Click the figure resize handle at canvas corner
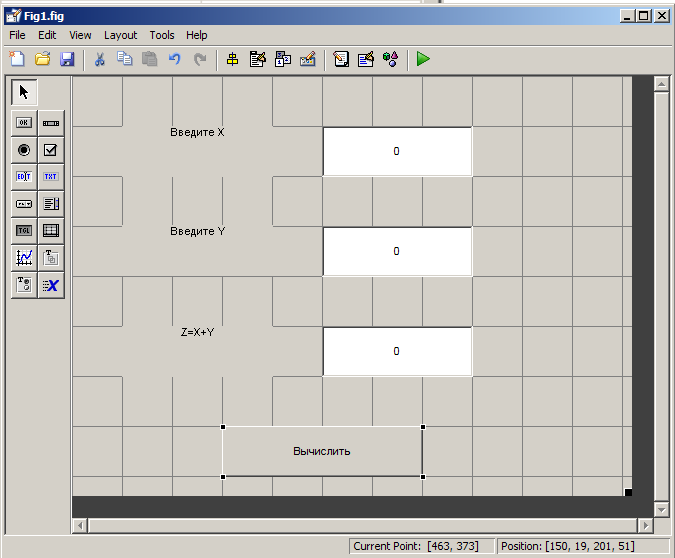 coord(628,492)
